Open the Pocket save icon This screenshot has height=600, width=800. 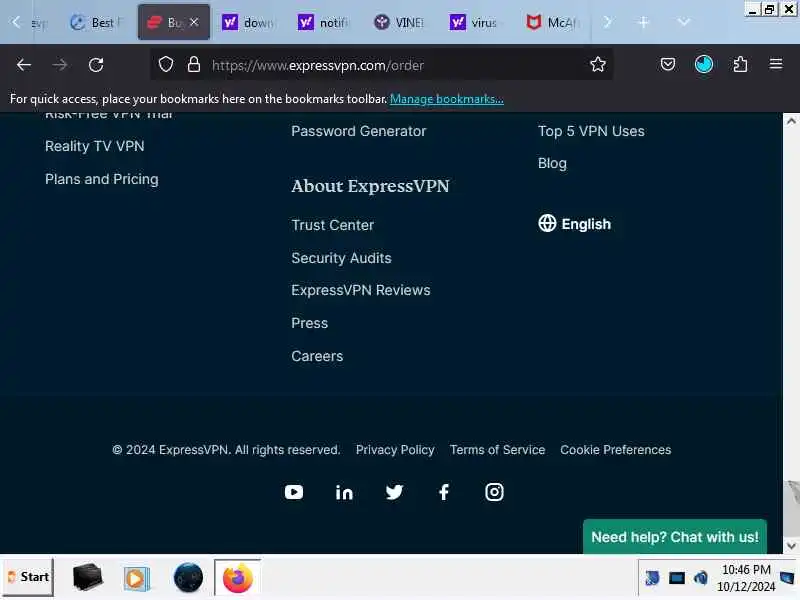[x=668, y=64]
